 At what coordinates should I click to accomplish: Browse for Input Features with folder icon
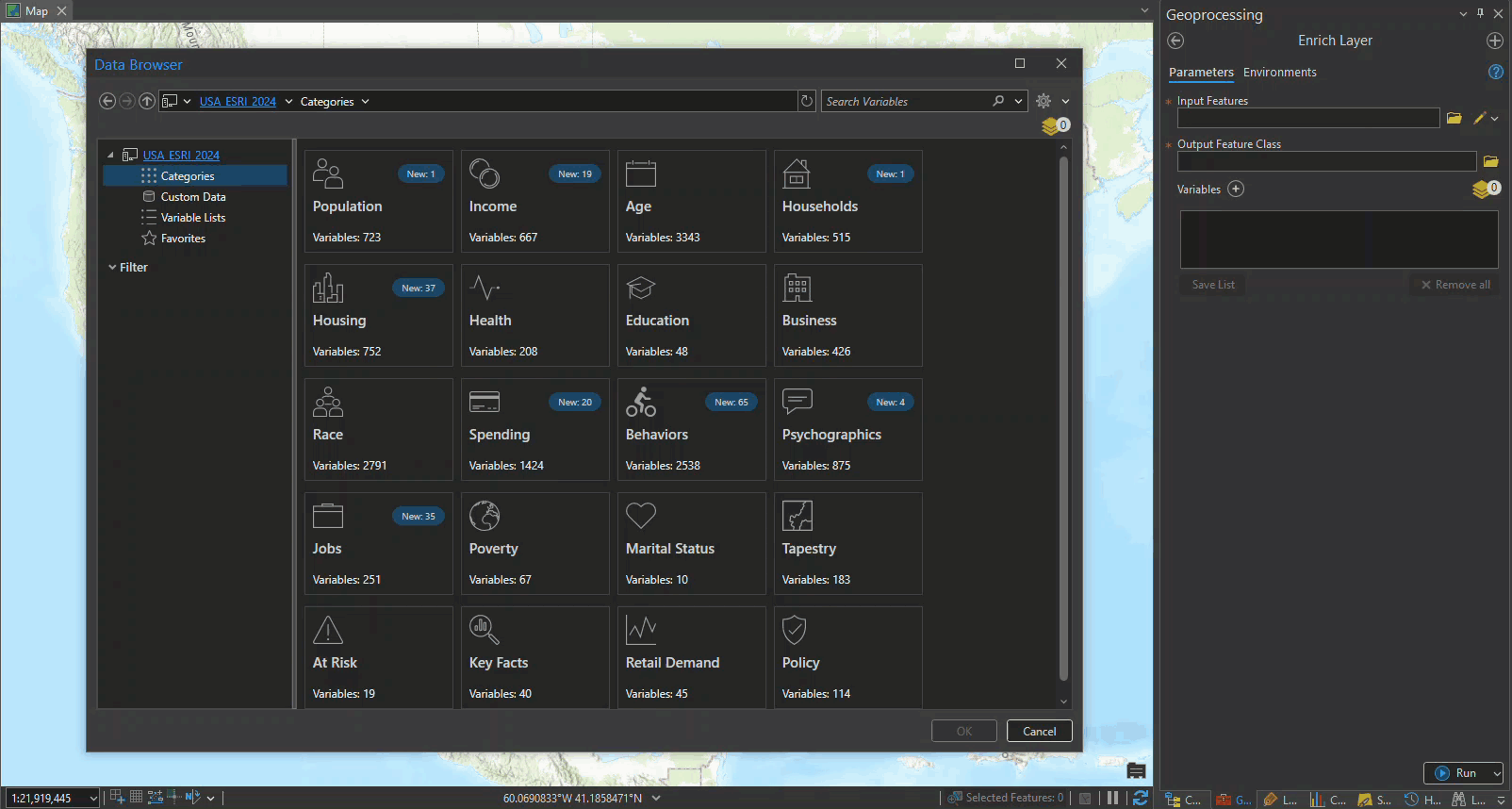(1454, 118)
